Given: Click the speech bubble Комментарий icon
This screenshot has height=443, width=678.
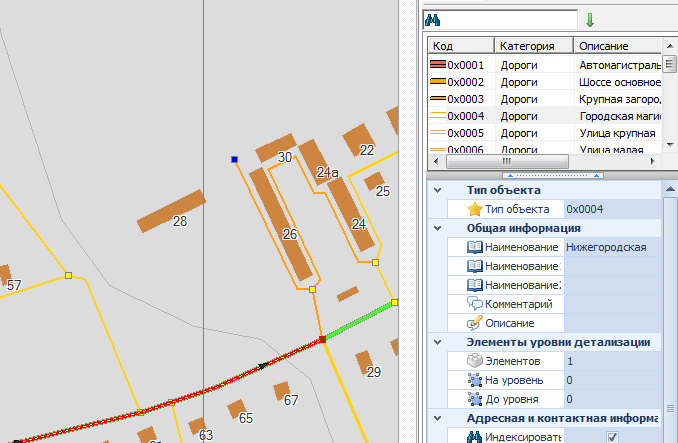Looking at the screenshot, I should 474,304.
